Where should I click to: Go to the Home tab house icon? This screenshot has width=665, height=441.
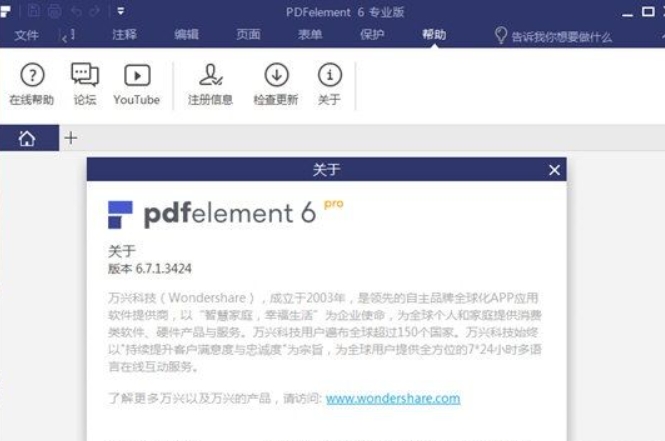(27, 138)
